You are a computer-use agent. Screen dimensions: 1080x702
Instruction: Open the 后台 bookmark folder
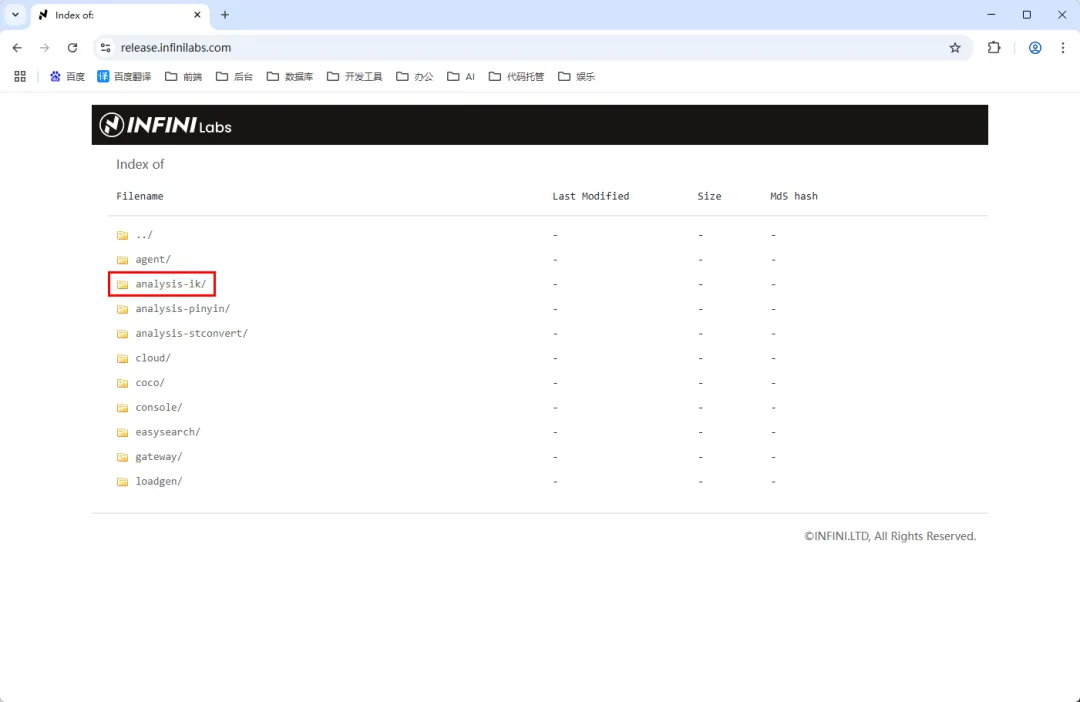234,76
